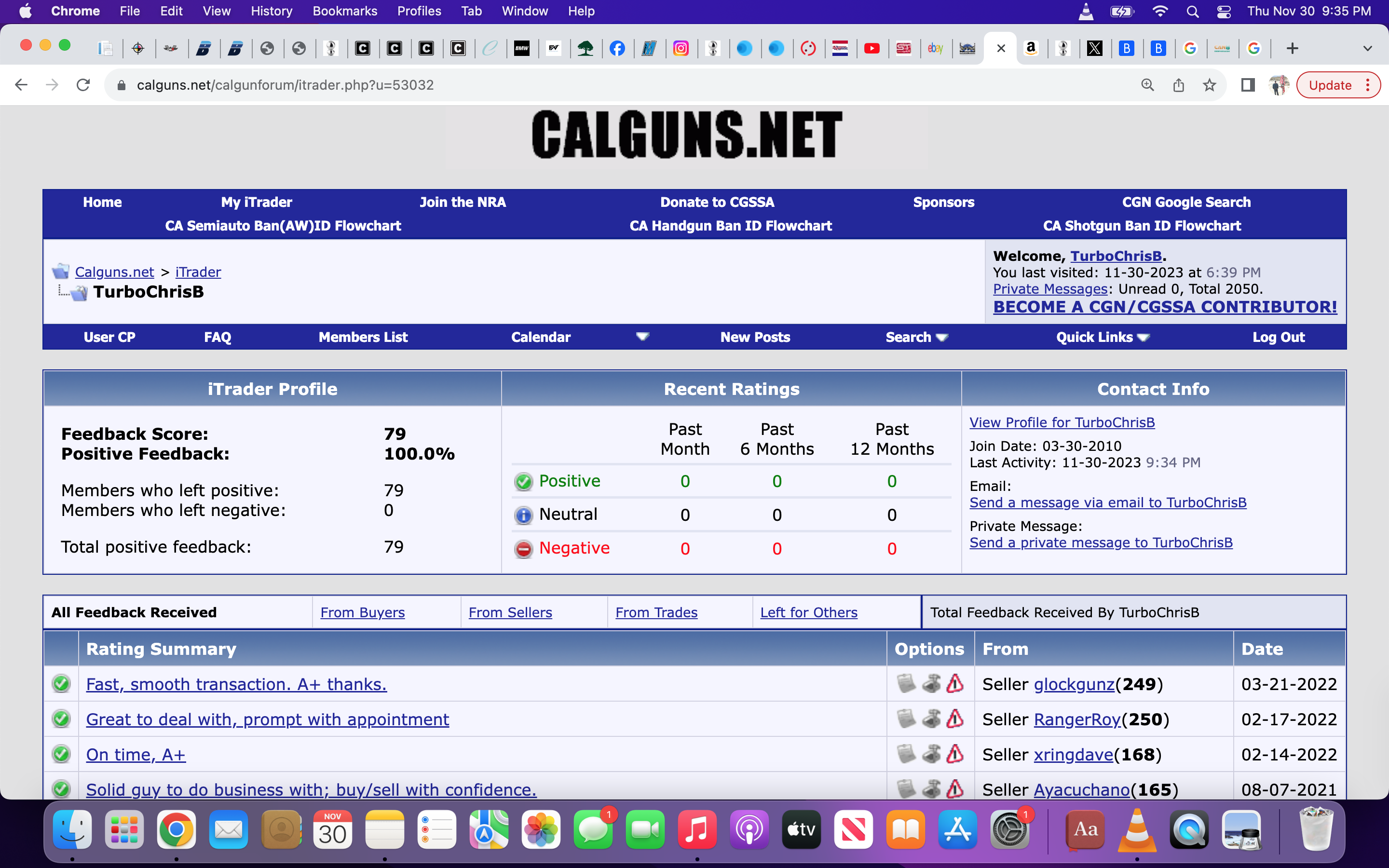Screen dimensions: 1389x868
Task: Open CA Handgun Ban ID Flowchart
Action: [x=731, y=226]
